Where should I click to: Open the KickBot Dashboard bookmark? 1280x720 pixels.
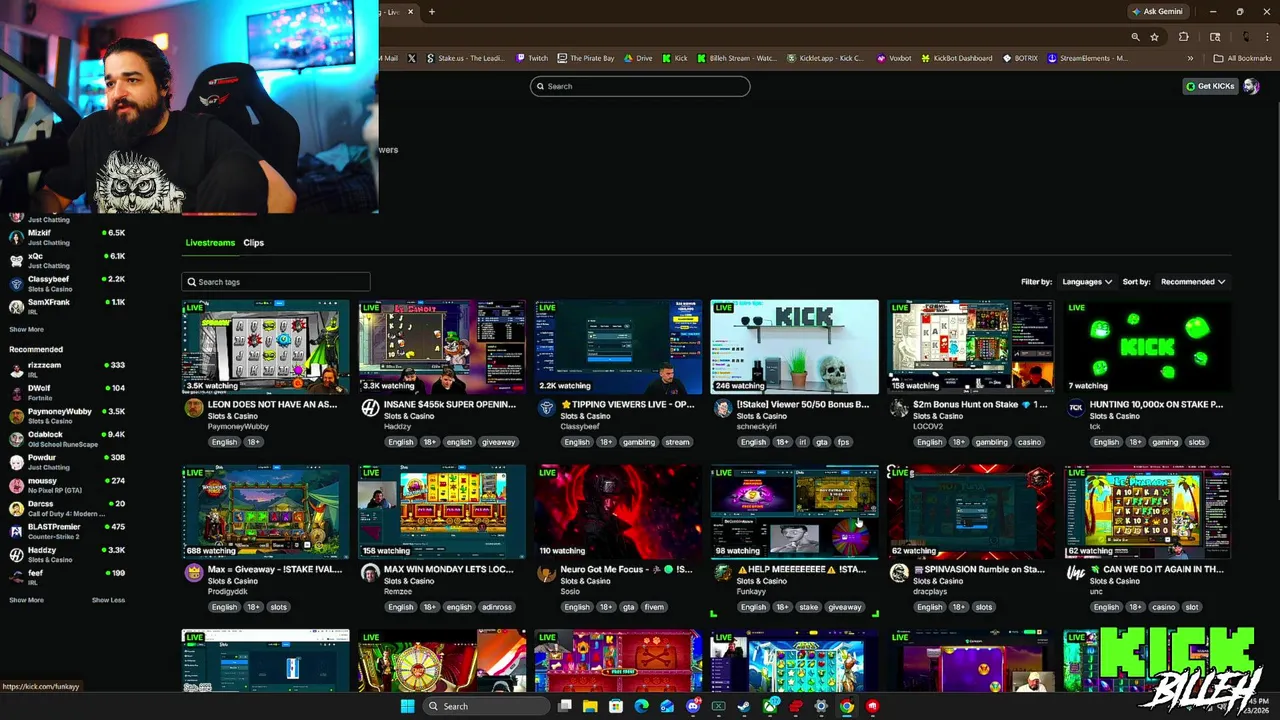point(957,58)
